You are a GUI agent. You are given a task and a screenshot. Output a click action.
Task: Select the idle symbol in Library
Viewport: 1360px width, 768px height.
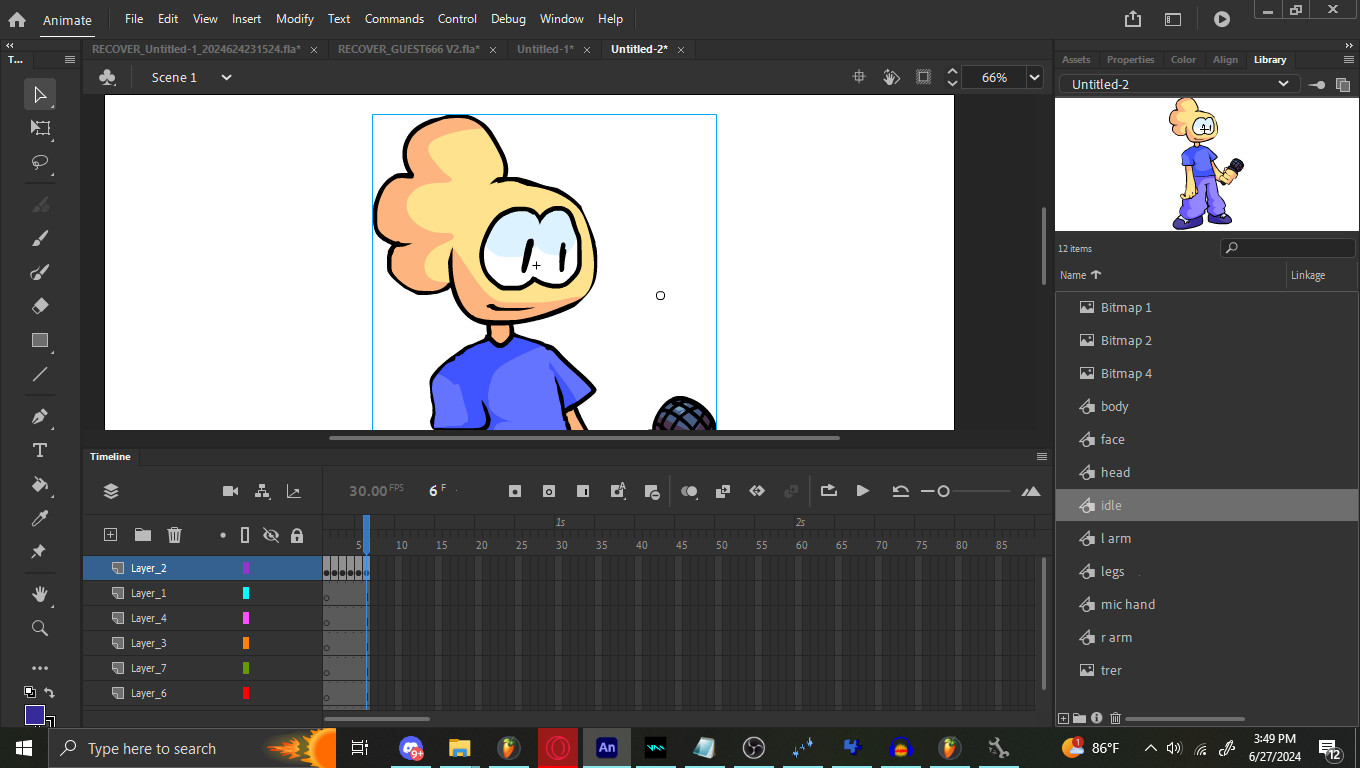[1111, 505]
